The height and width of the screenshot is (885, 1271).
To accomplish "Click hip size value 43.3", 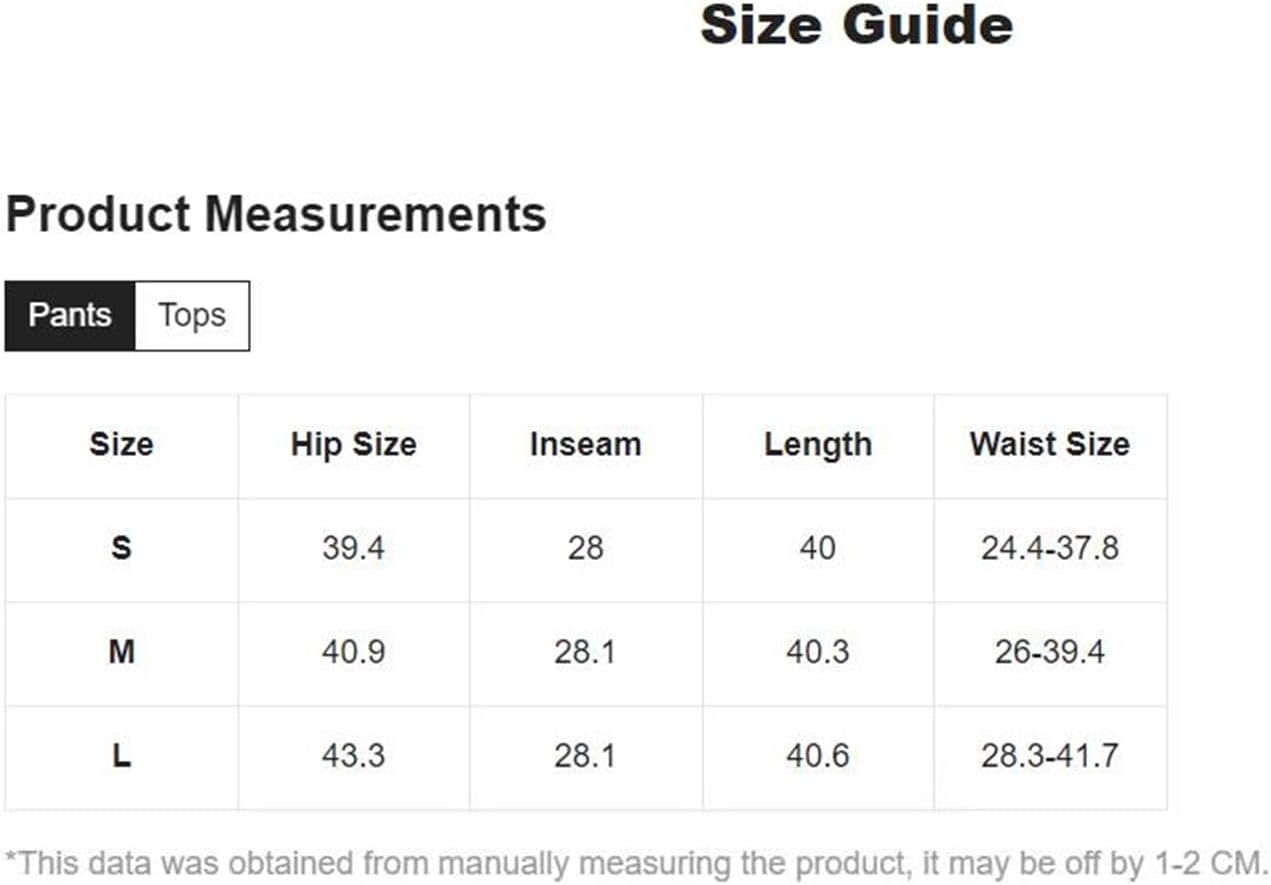I will coord(353,756).
